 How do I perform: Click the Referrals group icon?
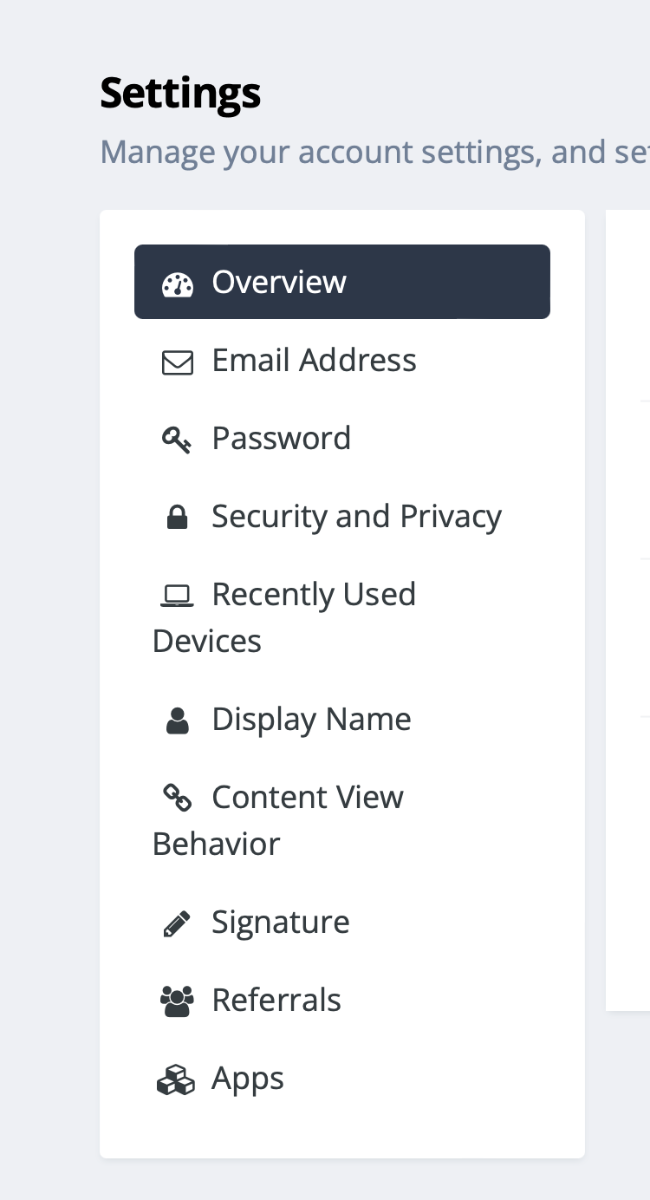click(x=177, y=1002)
